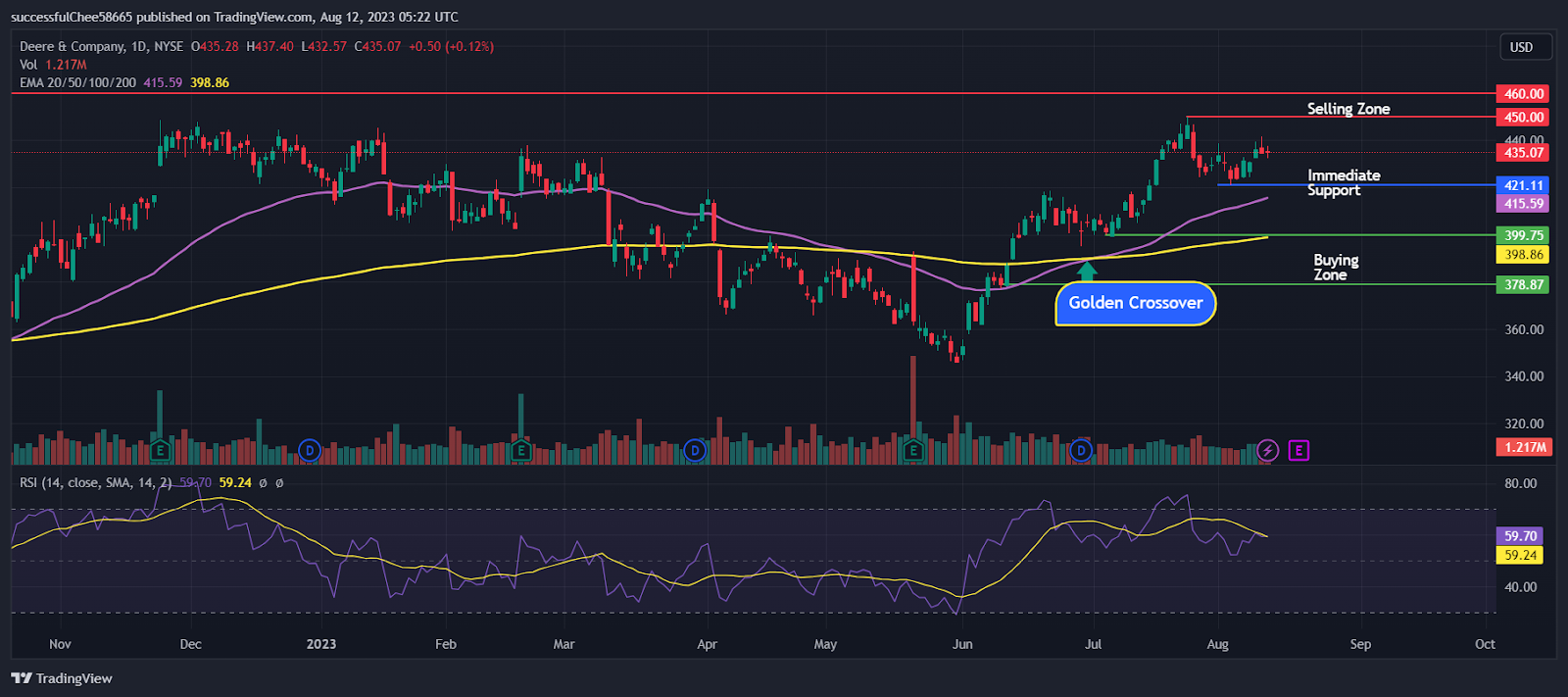
Task: Click the 360.00 price axis tick
Action: coord(1524,329)
